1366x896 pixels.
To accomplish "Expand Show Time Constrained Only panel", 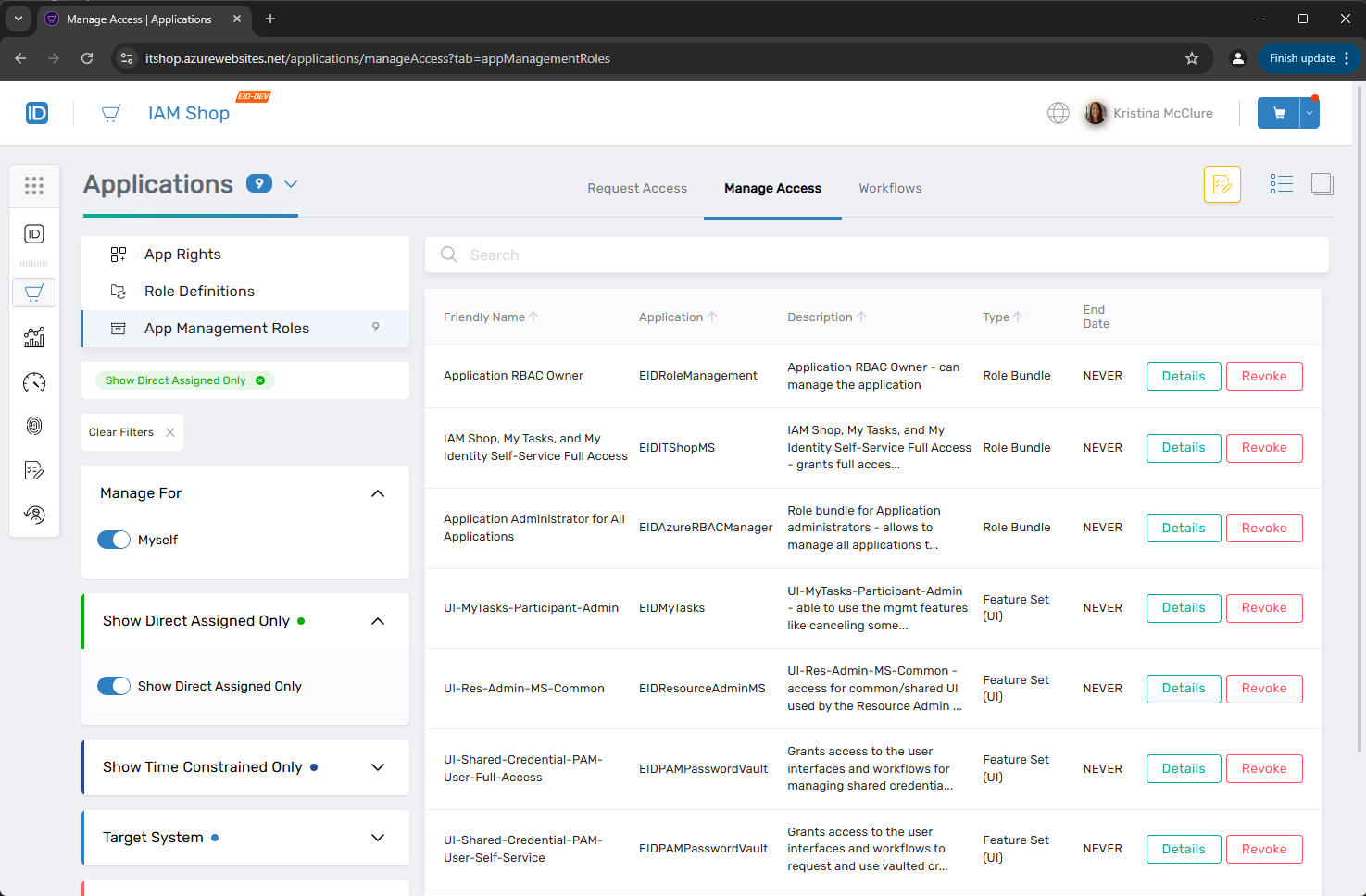I will [x=378, y=767].
